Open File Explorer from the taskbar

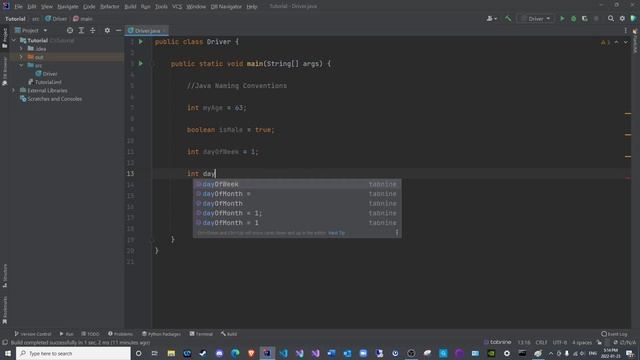click(171, 353)
